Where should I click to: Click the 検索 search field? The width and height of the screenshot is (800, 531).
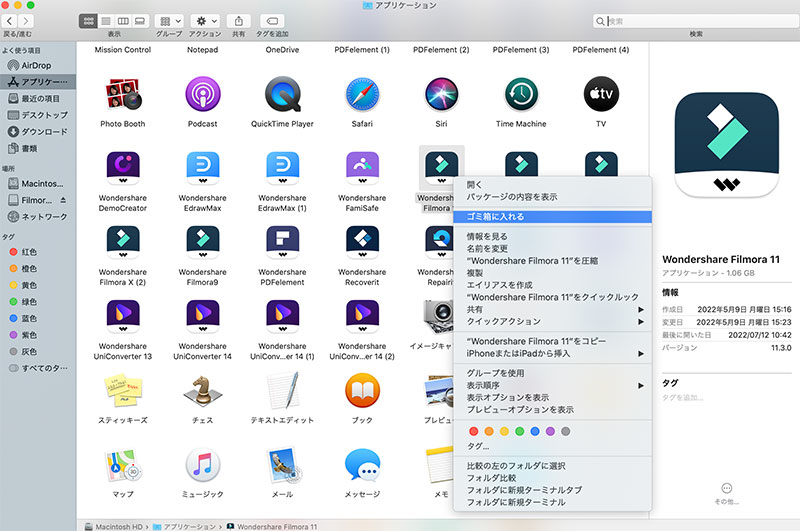(x=696, y=21)
